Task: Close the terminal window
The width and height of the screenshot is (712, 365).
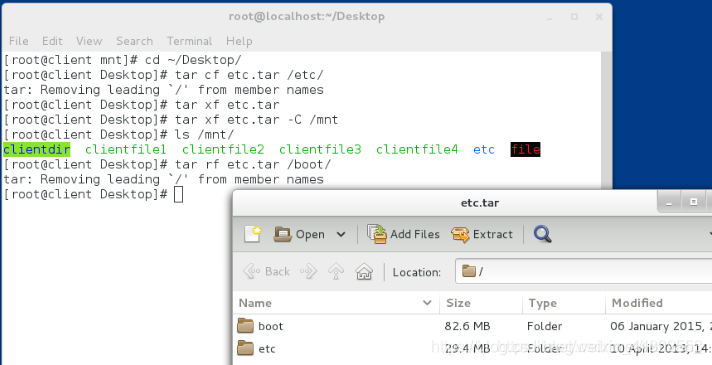Action: (599, 17)
